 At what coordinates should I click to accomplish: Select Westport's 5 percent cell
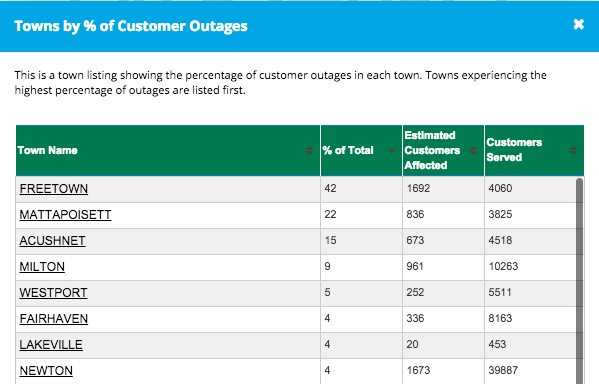pos(361,293)
